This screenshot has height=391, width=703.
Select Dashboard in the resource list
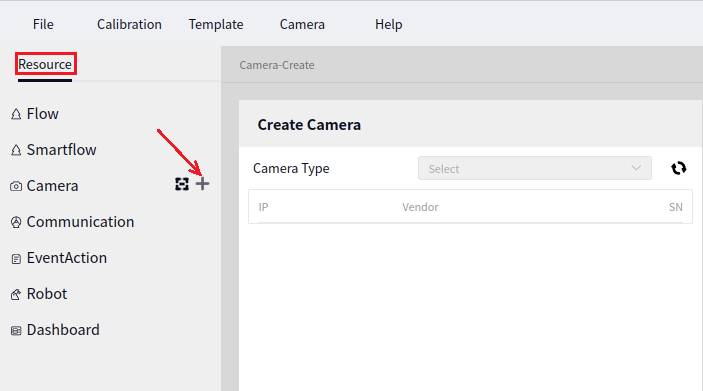(63, 330)
